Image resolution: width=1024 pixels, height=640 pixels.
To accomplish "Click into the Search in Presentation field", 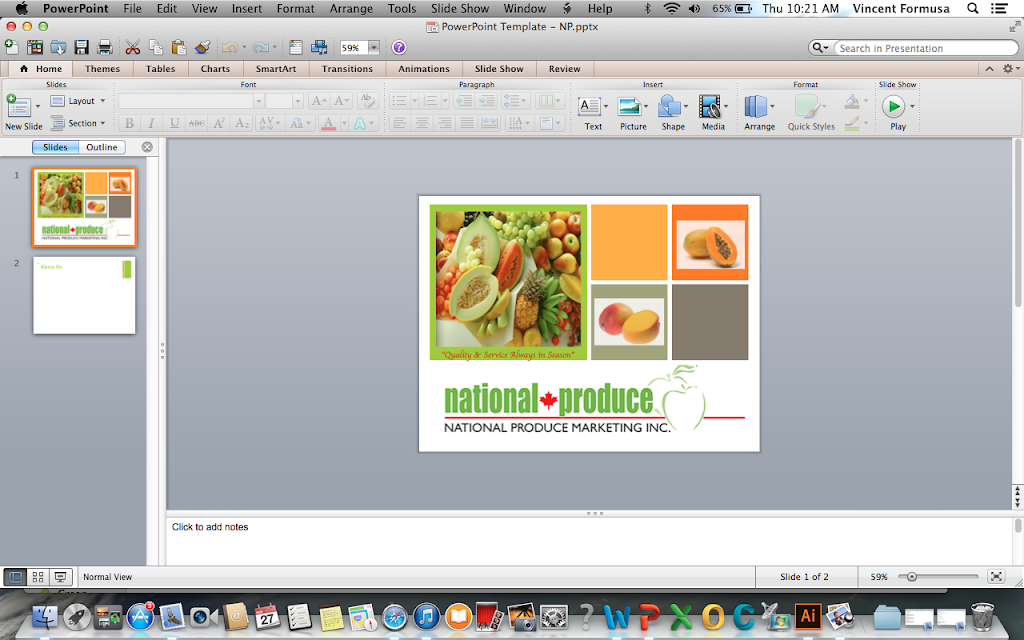I will click(926, 48).
